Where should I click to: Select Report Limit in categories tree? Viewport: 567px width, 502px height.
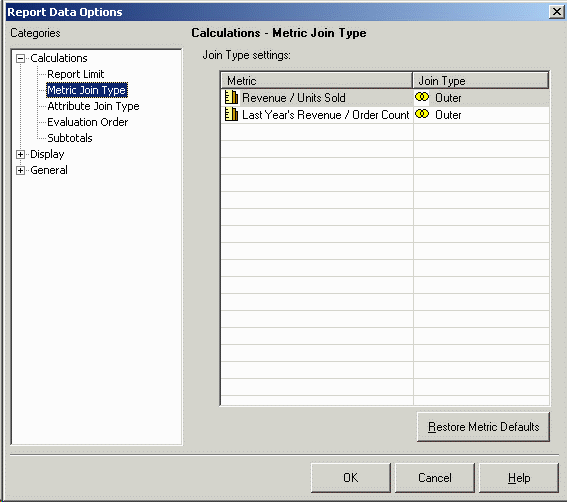click(x=76, y=74)
